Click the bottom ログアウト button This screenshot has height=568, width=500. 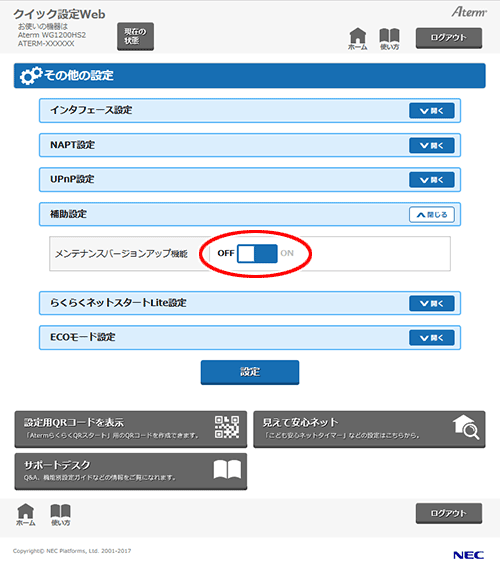tap(449, 513)
